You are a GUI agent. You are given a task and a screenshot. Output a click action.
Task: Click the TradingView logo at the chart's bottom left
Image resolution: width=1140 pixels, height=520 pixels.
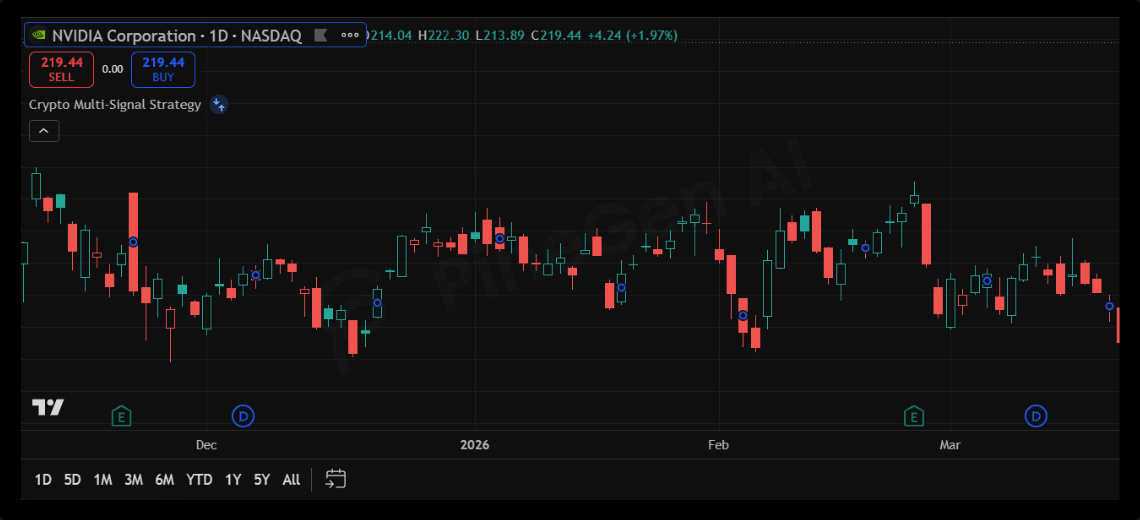[x=48, y=407]
